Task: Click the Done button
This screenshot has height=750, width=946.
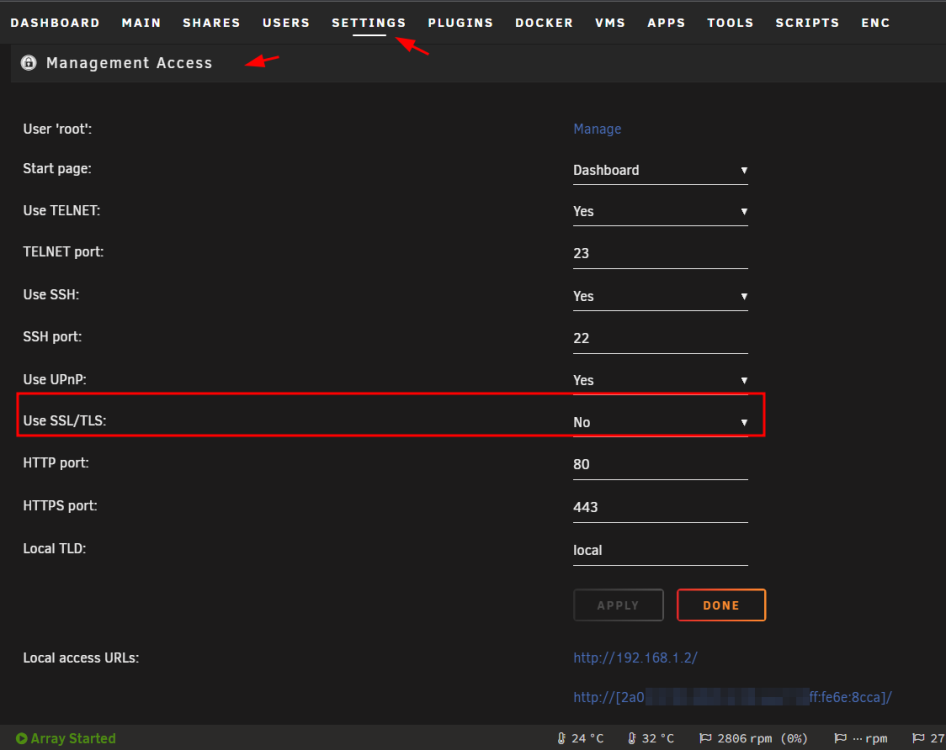Action: pyautogui.click(x=721, y=605)
